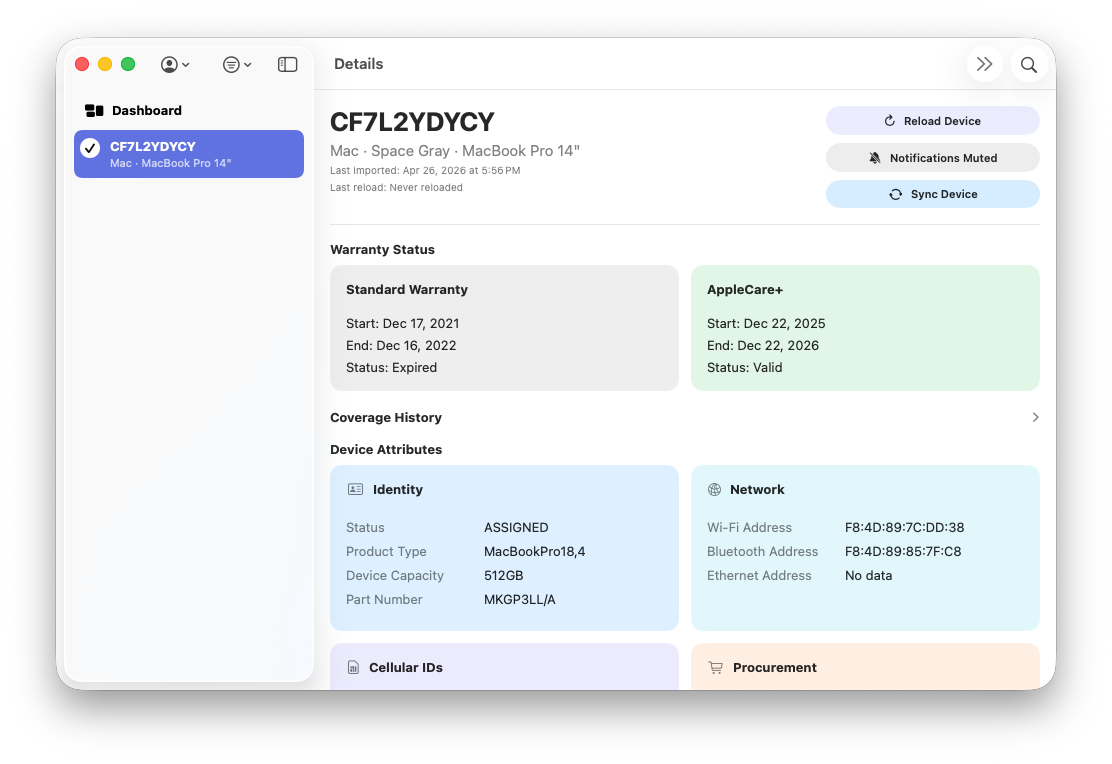Click the Cellular IDs card heading
This screenshot has width=1112, height=764.
[x=406, y=668]
